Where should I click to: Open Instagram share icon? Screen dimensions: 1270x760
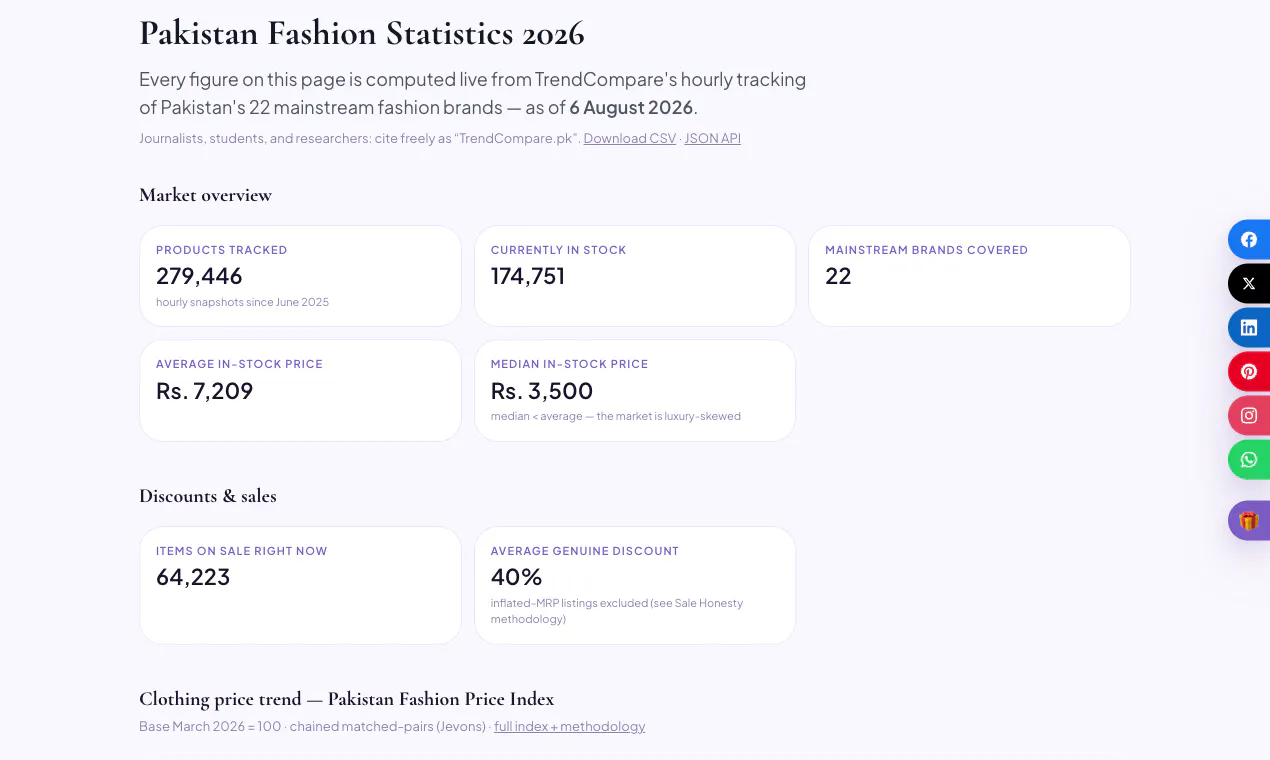[x=1249, y=416]
